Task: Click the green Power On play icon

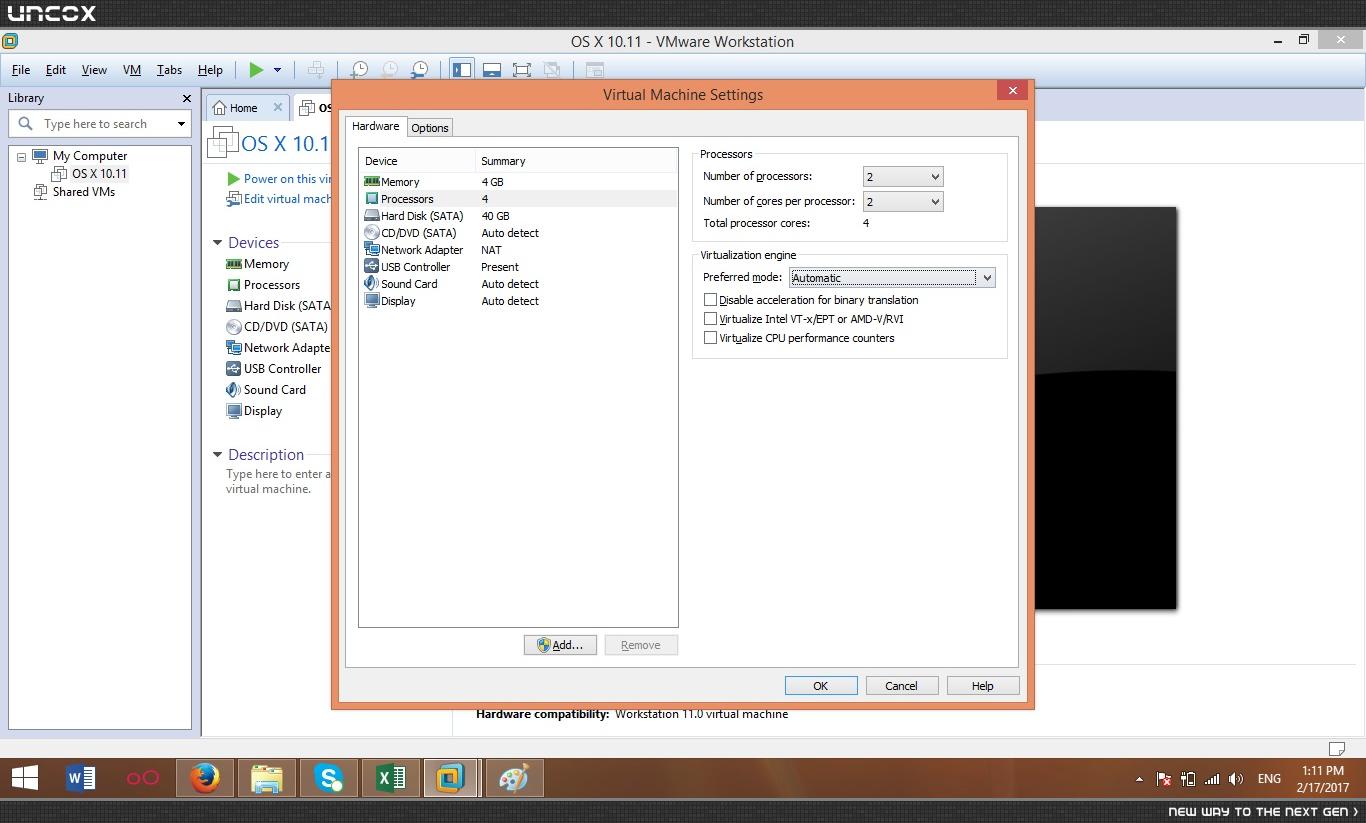Action: pos(257,70)
